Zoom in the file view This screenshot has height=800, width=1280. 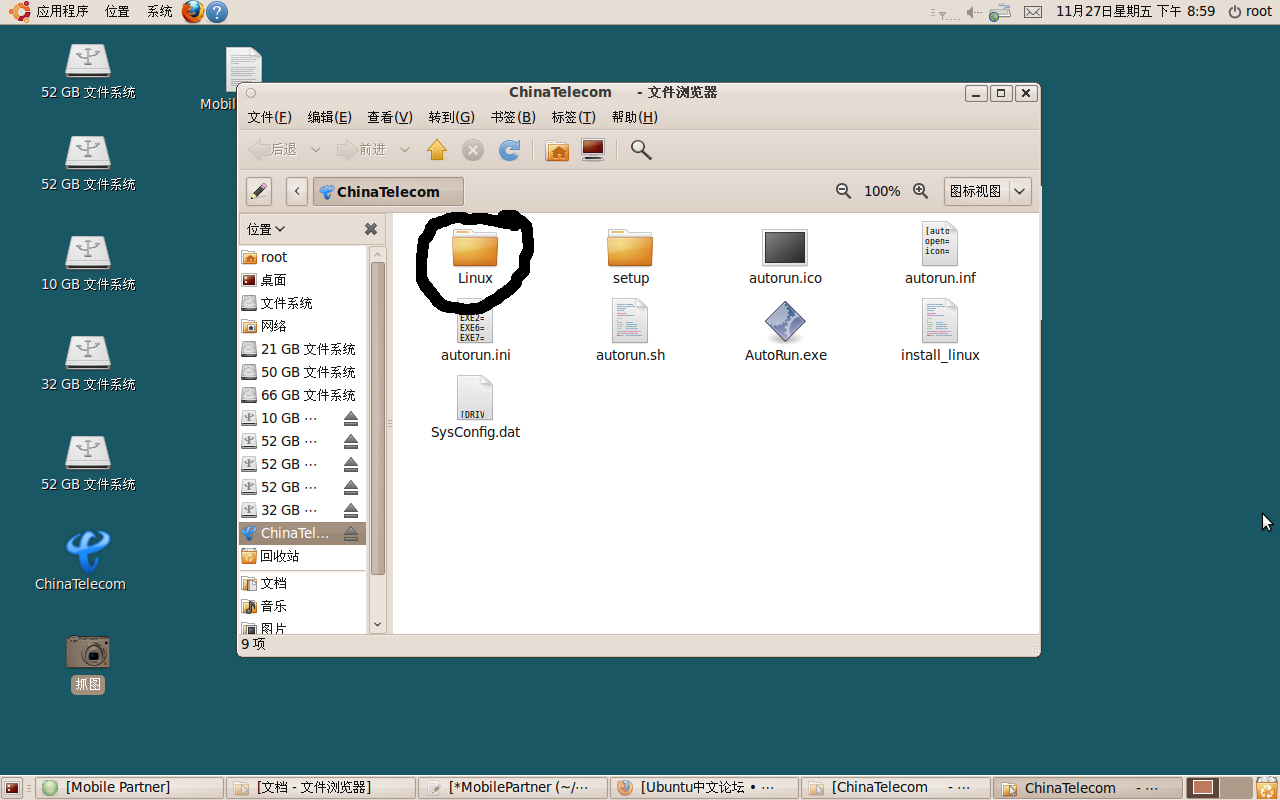point(920,191)
